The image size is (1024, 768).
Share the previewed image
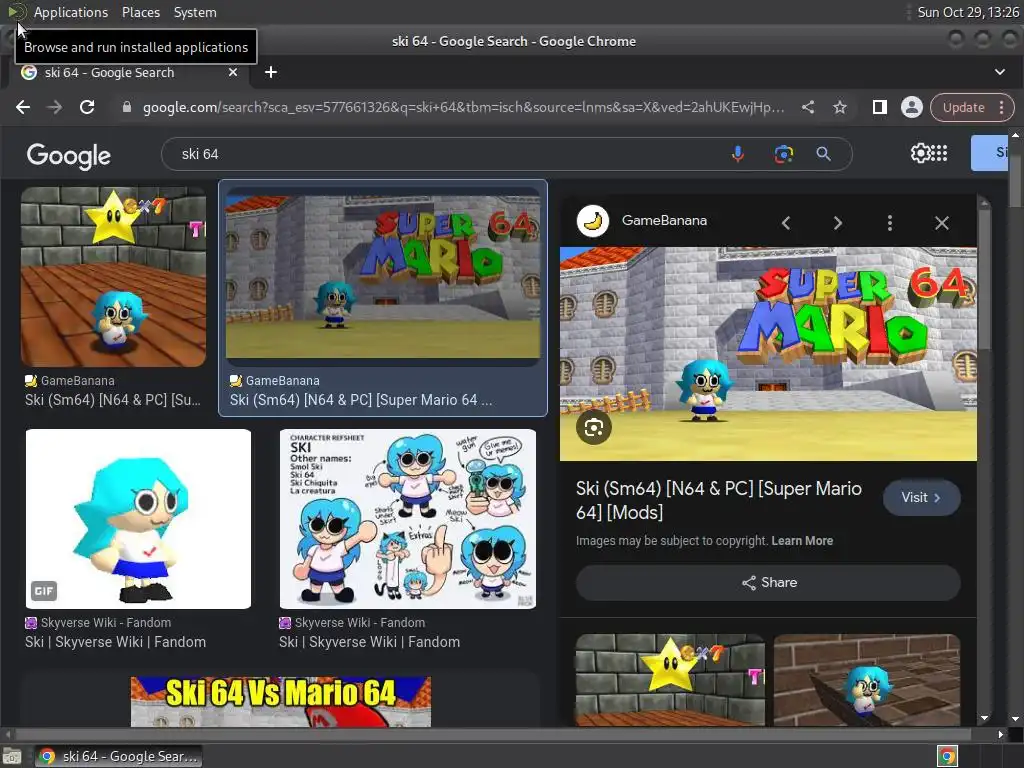(768, 583)
